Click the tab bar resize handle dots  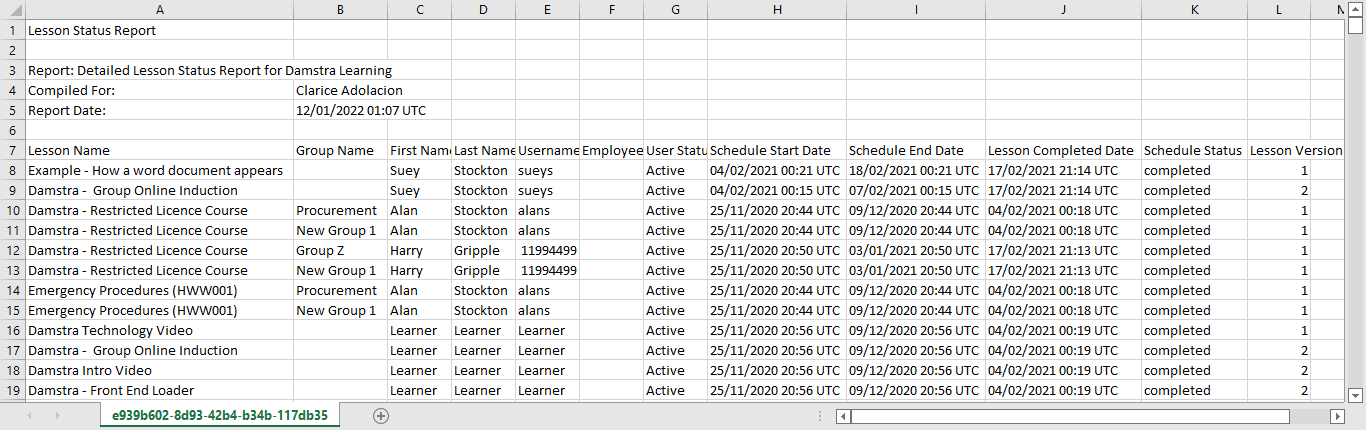pos(821,416)
